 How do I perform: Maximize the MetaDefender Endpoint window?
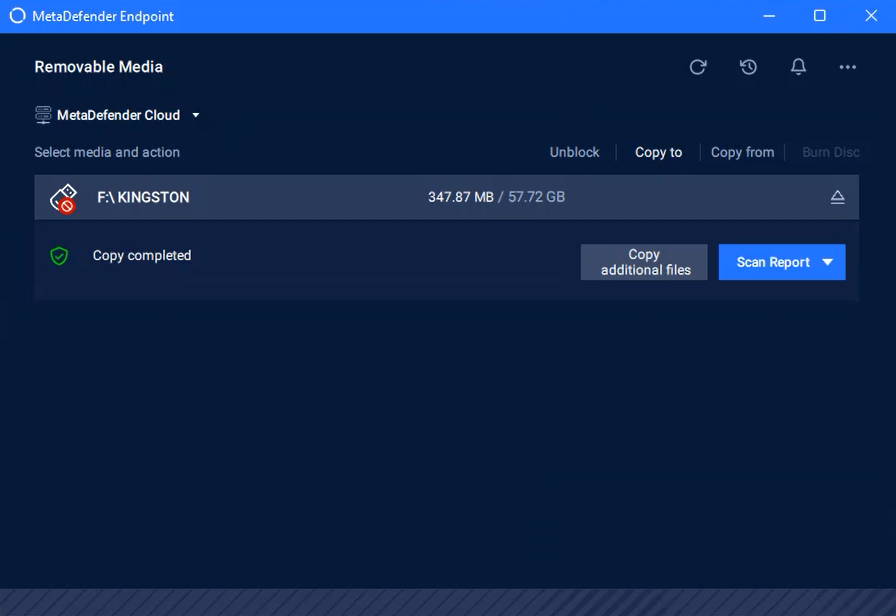pyautogui.click(x=819, y=16)
